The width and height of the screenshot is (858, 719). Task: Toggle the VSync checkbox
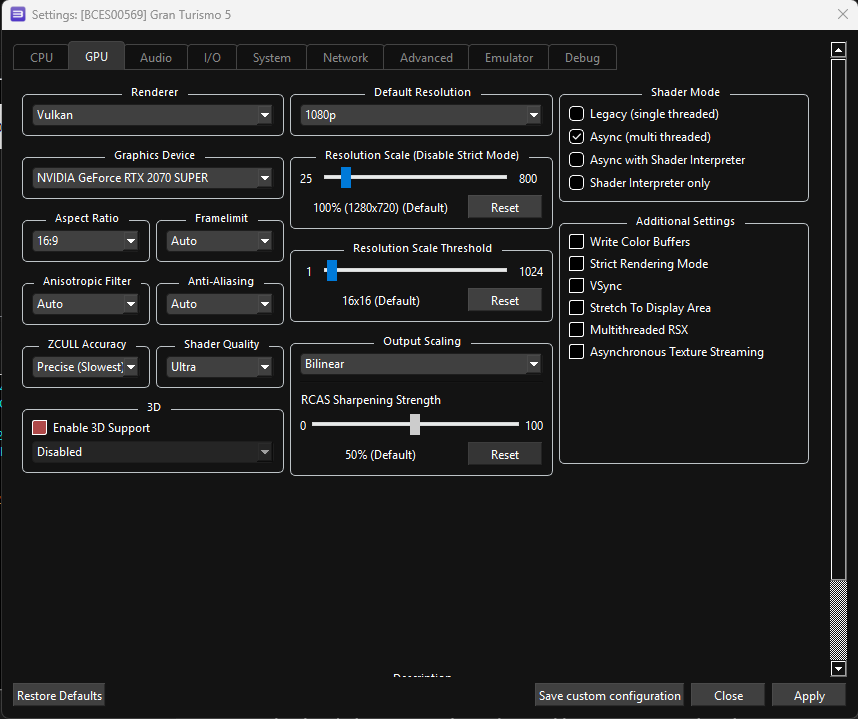pyautogui.click(x=577, y=286)
